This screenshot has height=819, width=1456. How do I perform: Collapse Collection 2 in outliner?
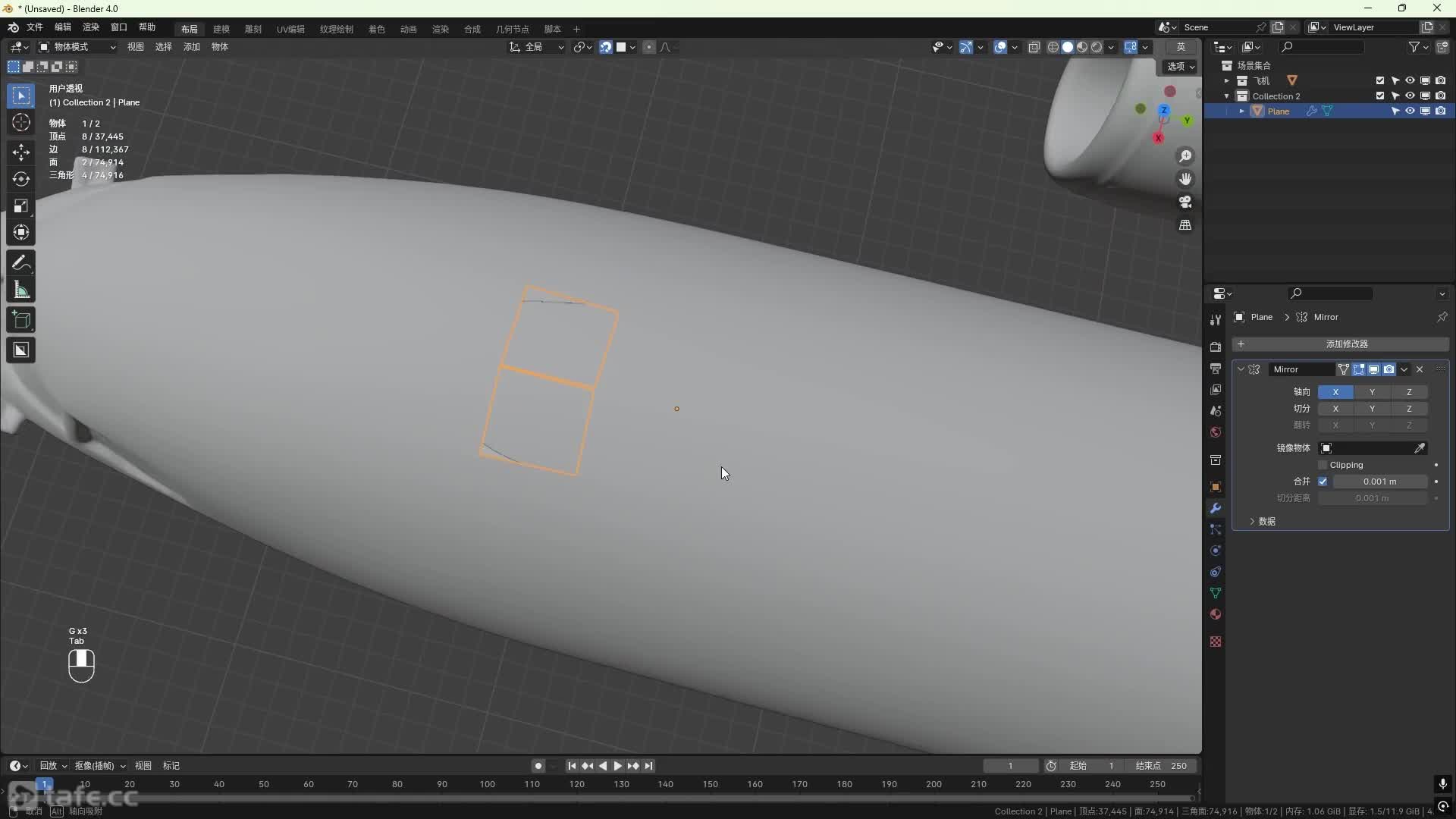[x=1226, y=96]
